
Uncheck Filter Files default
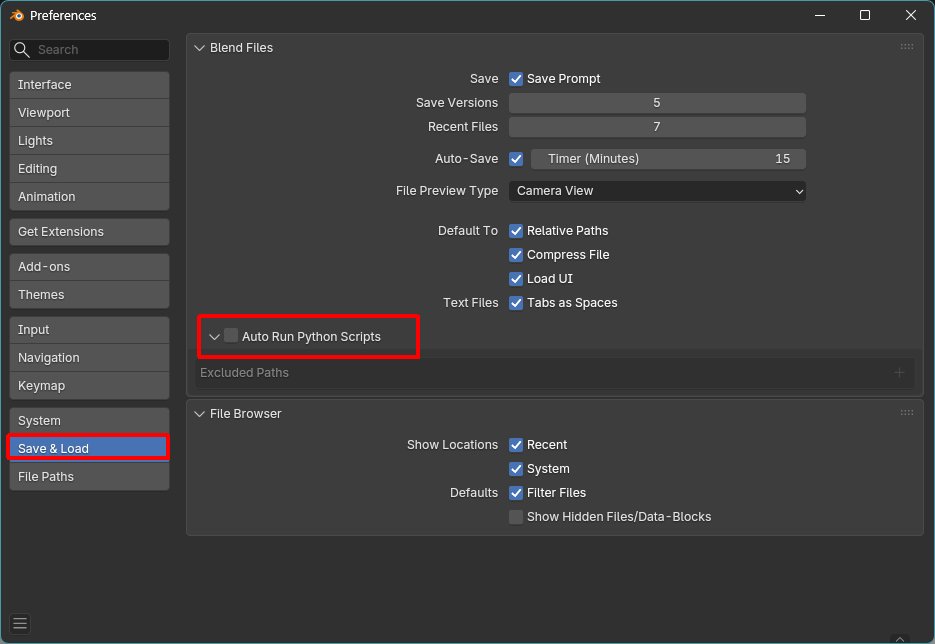pyautogui.click(x=516, y=493)
